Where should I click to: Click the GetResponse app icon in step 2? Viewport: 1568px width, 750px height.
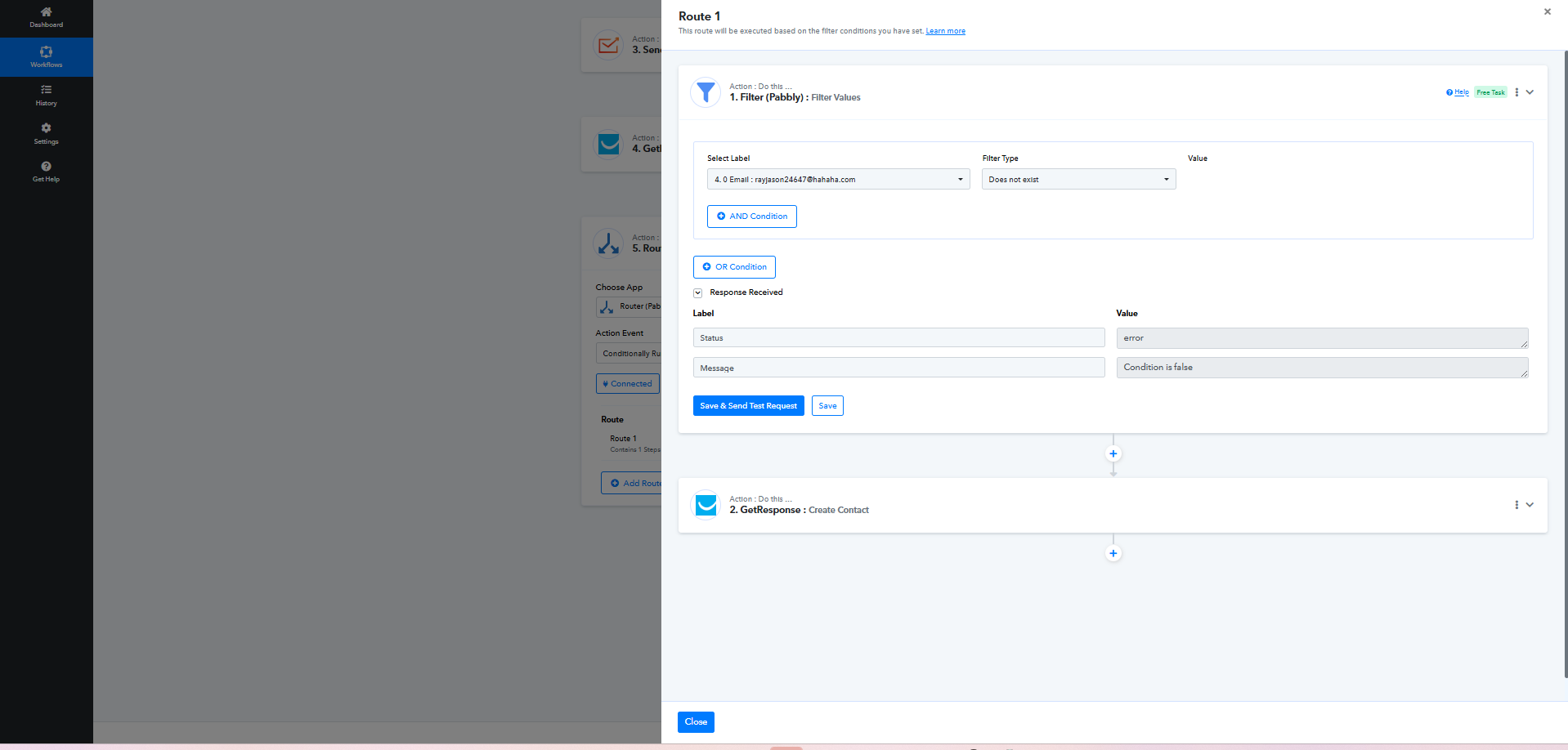click(705, 505)
